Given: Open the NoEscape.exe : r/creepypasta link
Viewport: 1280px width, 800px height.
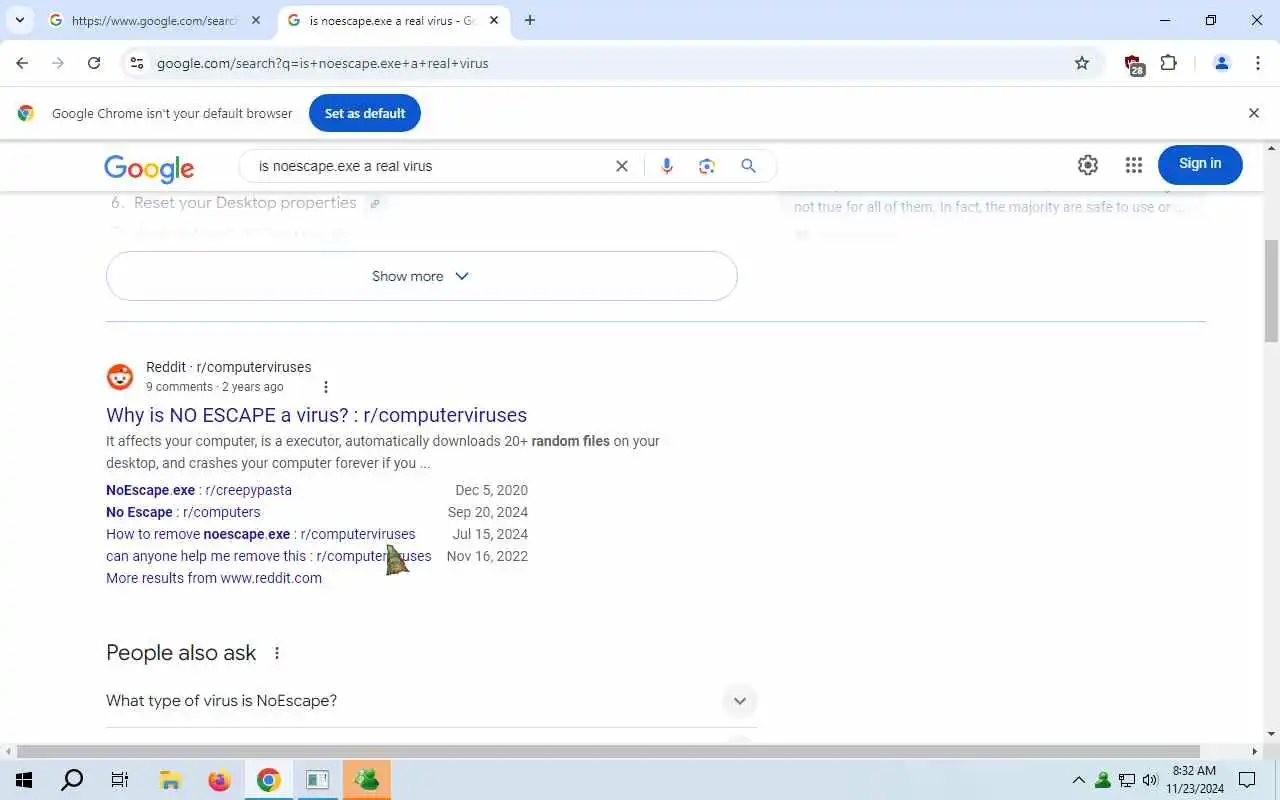Looking at the screenshot, I should coord(199,490).
